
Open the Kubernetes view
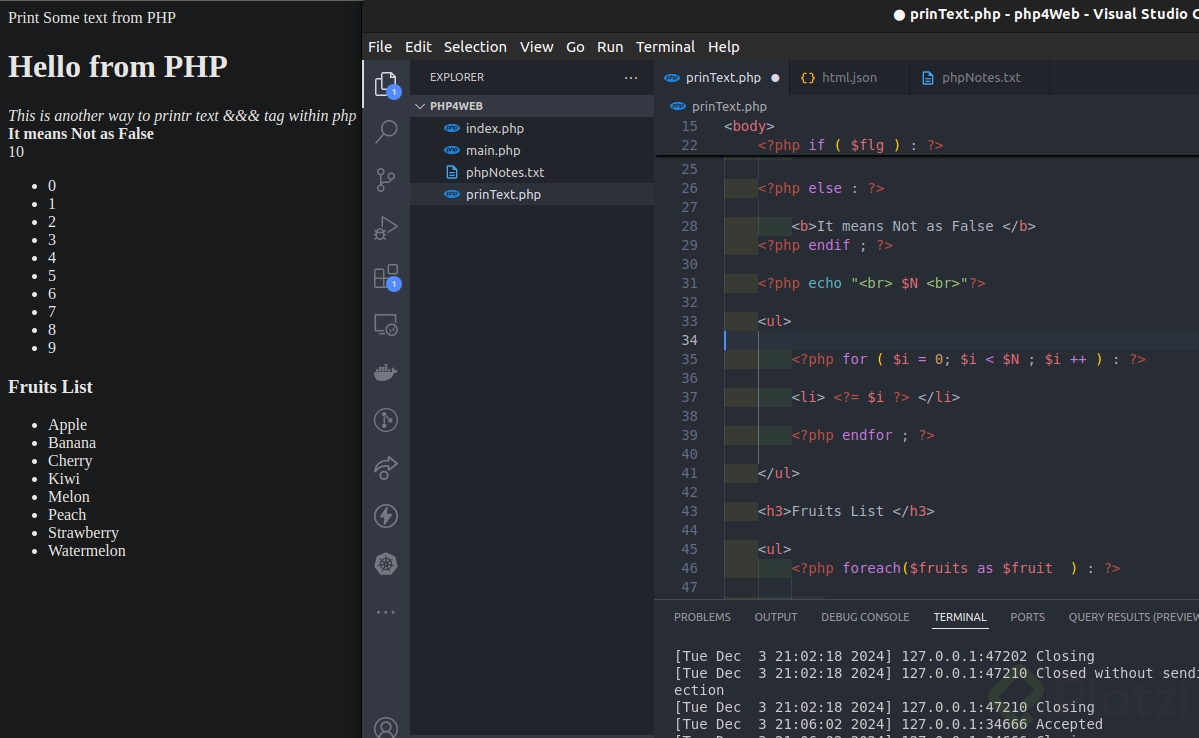click(386, 564)
